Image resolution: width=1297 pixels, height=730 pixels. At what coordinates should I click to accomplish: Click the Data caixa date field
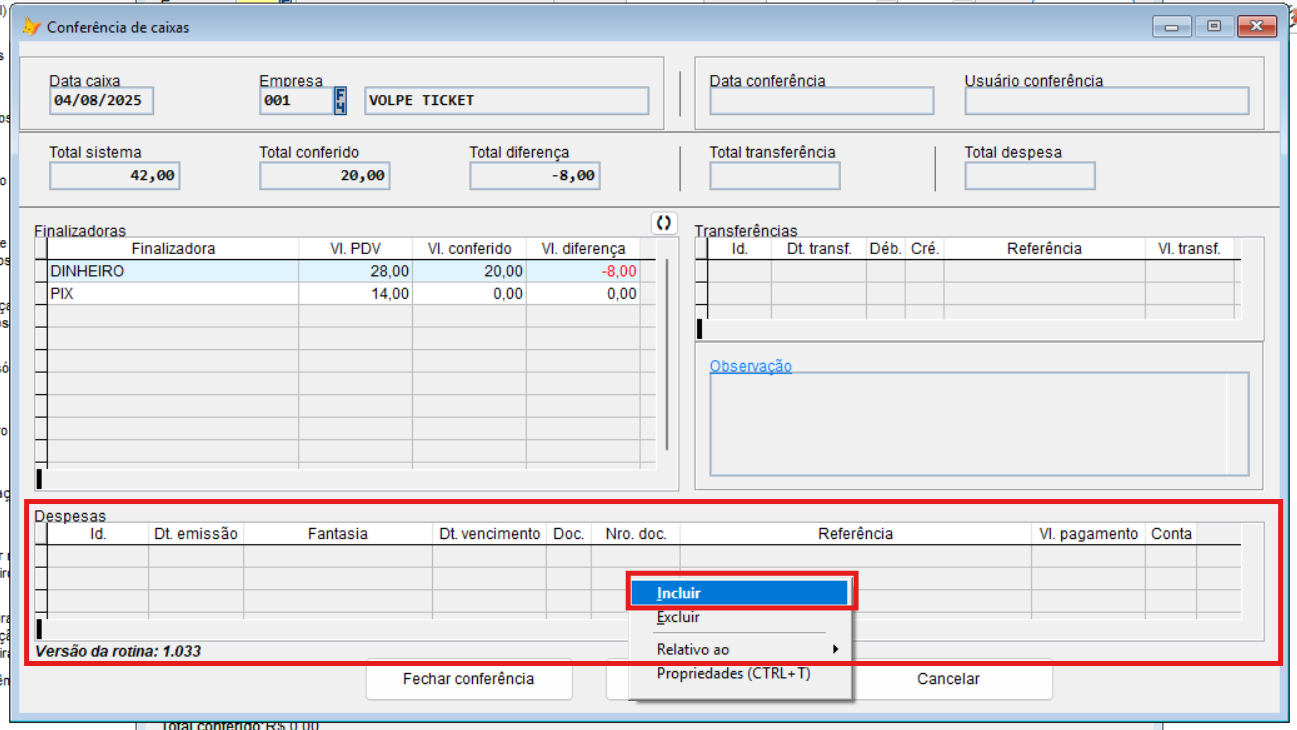(101, 101)
